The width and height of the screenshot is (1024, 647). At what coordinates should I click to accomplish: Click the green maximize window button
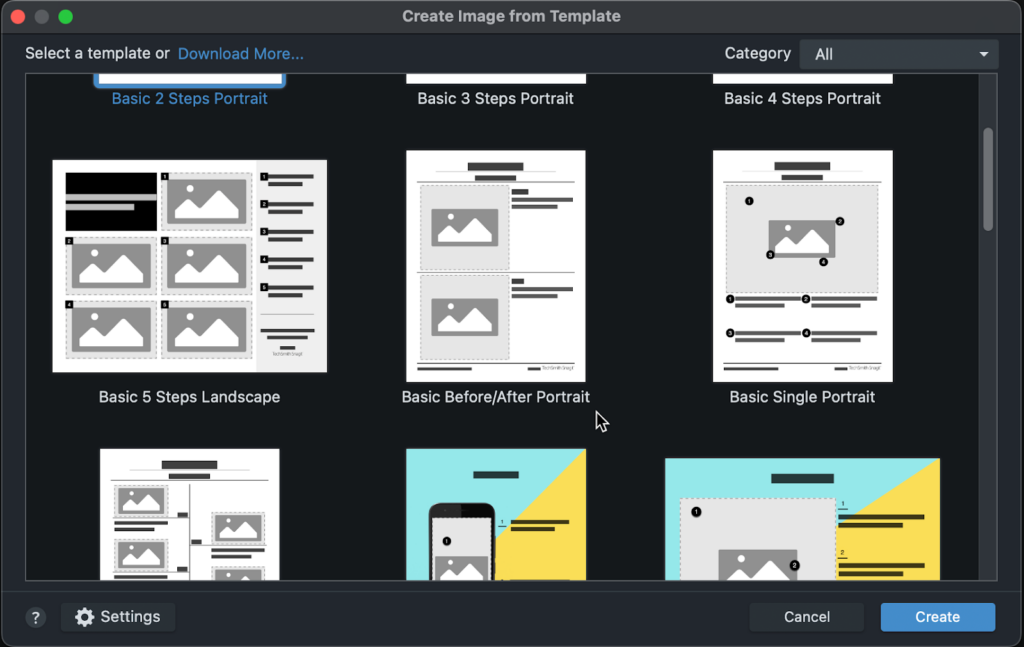[66, 17]
